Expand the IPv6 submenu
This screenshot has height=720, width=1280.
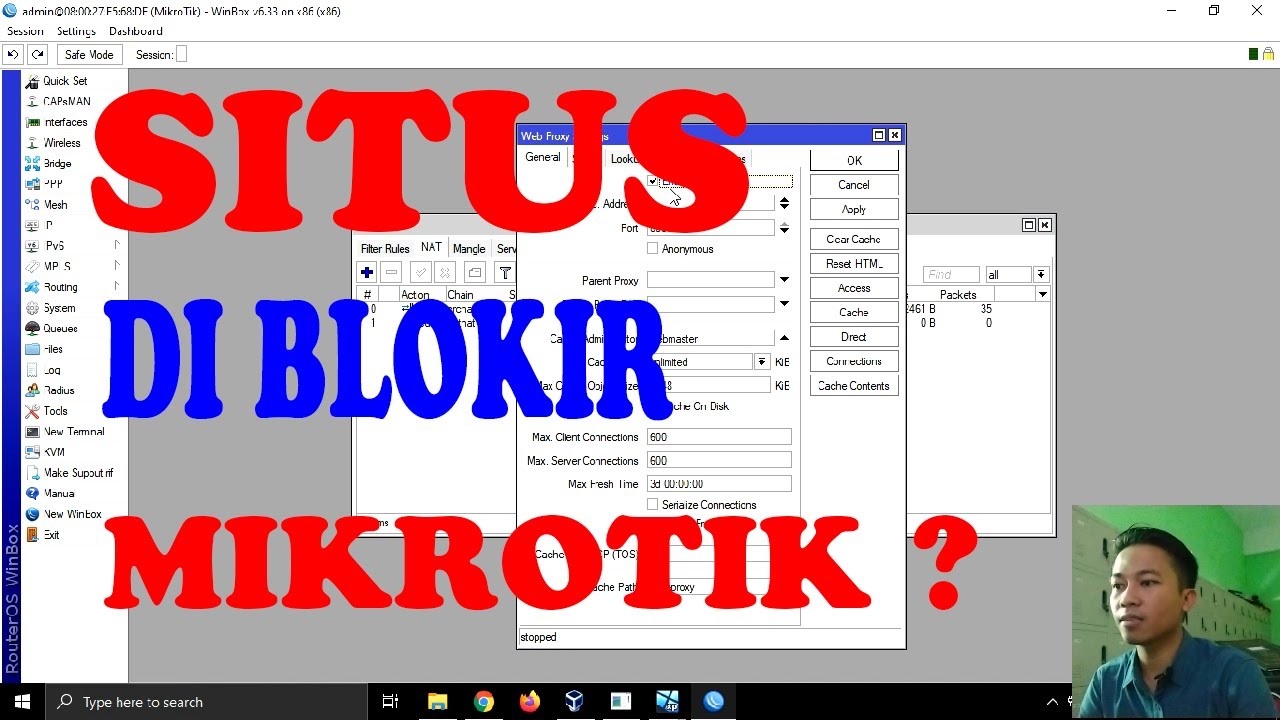(x=116, y=246)
